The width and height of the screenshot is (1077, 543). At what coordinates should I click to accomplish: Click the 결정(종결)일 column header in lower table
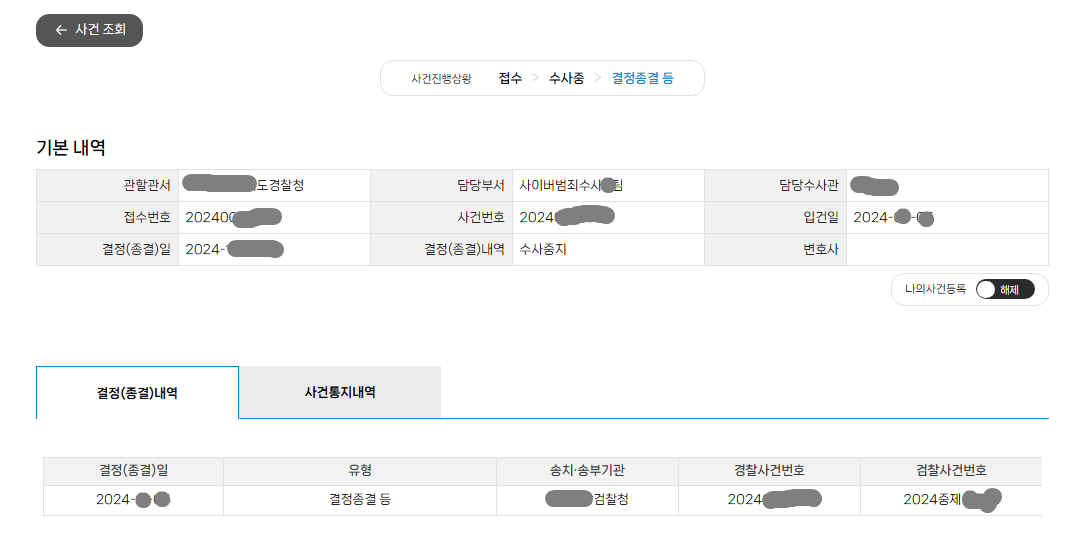tap(133, 471)
